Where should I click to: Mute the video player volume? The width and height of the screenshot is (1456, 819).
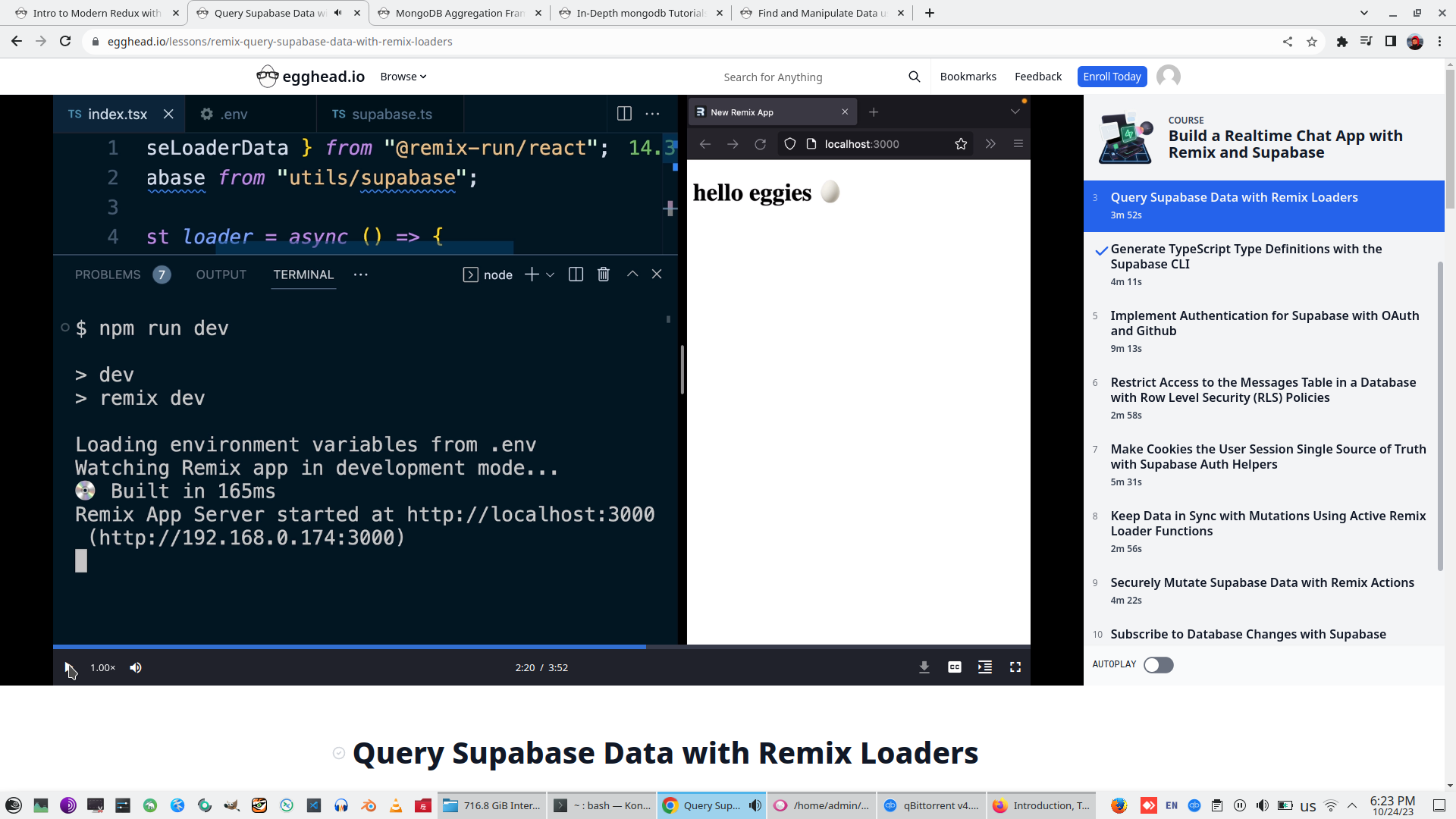(x=136, y=667)
